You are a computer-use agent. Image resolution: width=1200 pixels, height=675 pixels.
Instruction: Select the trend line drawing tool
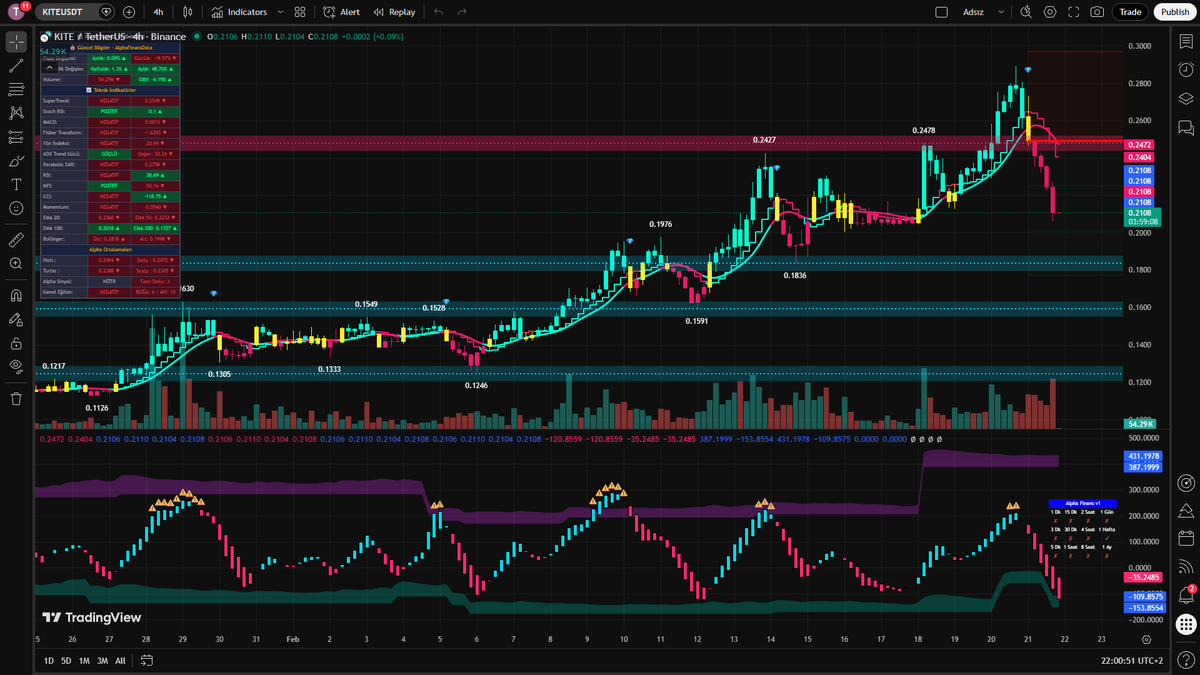[x=16, y=66]
